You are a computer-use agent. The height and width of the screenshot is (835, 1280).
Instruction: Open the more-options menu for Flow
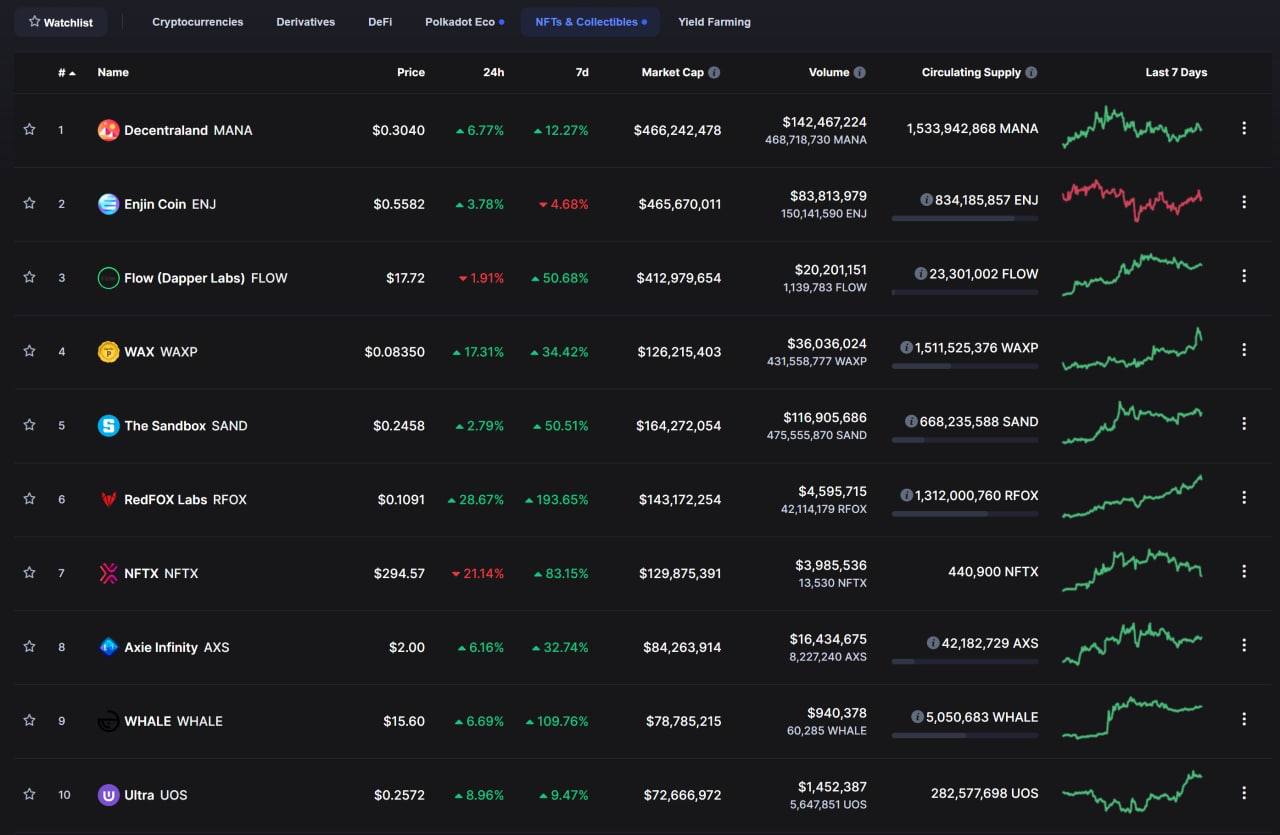coord(1244,276)
